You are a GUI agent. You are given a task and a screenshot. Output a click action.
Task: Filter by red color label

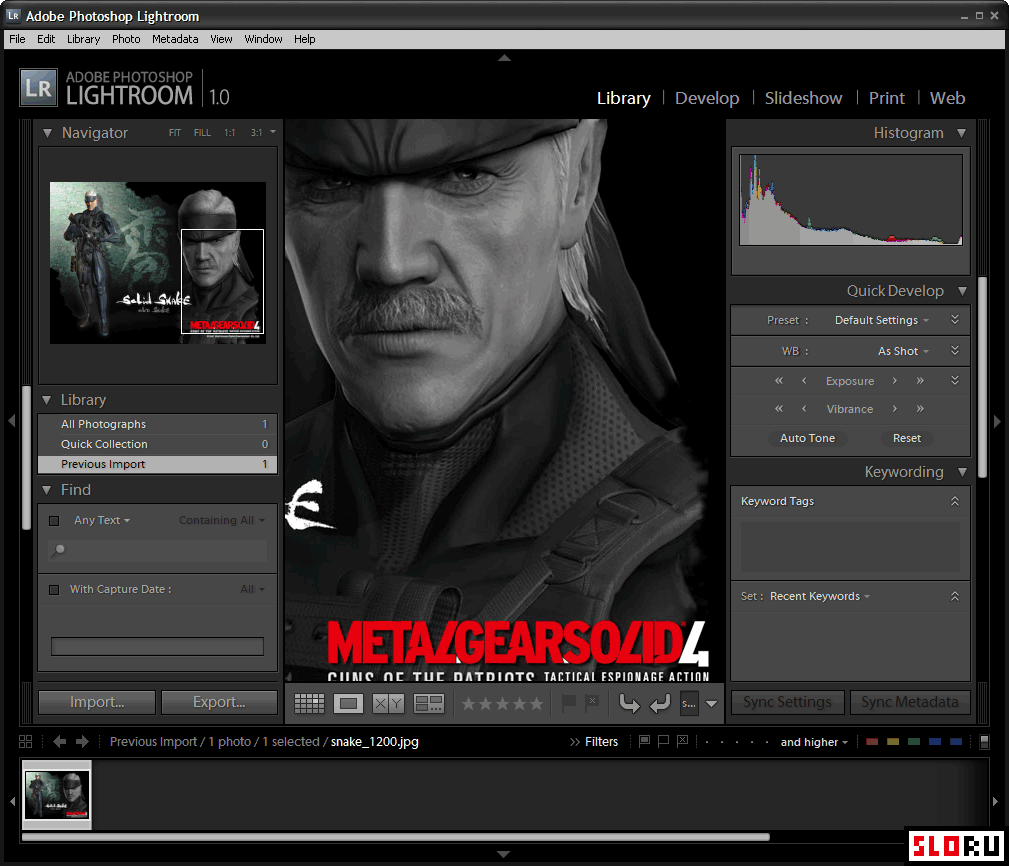pyautogui.click(x=872, y=742)
